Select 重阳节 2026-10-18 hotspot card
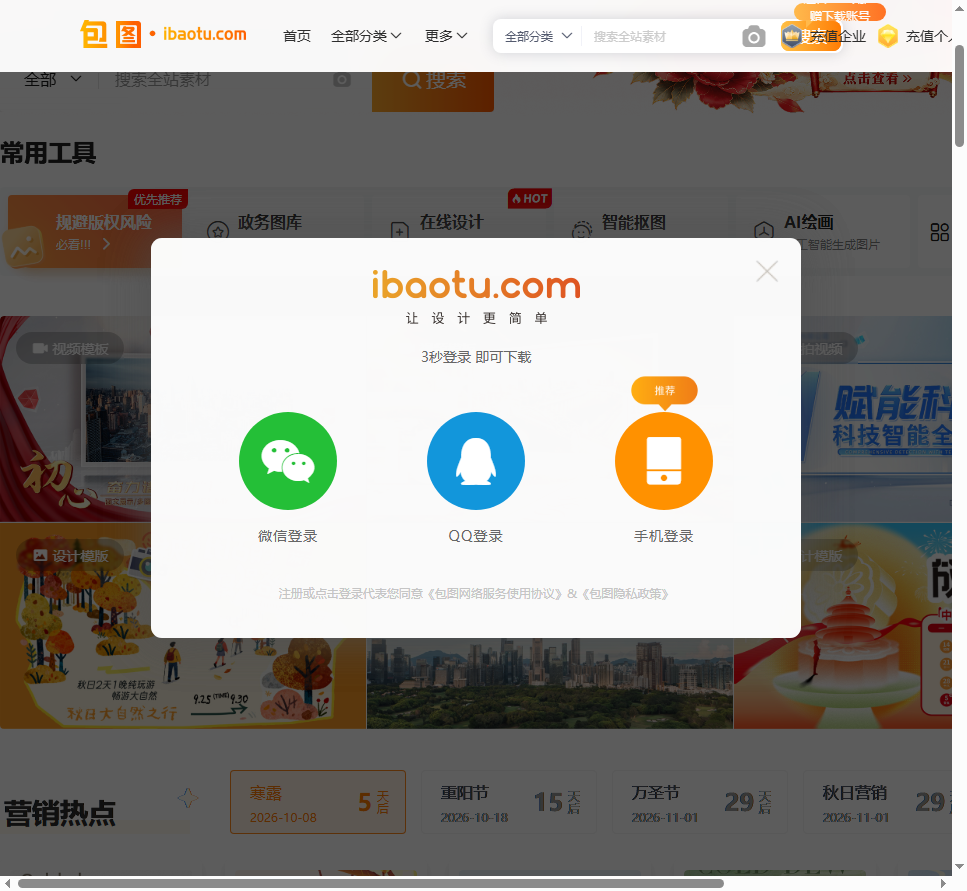 [x=509, y=802]
